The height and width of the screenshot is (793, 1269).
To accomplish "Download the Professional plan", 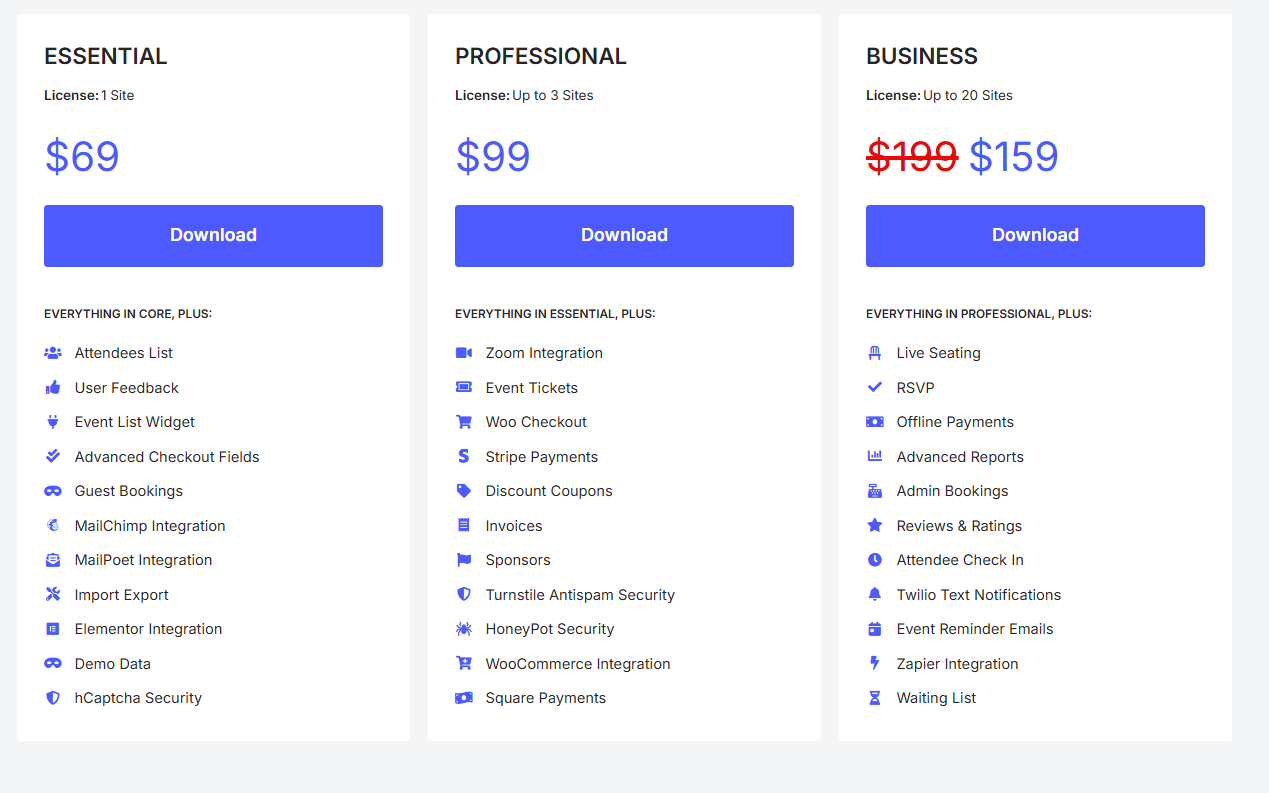I will (624, 236).
